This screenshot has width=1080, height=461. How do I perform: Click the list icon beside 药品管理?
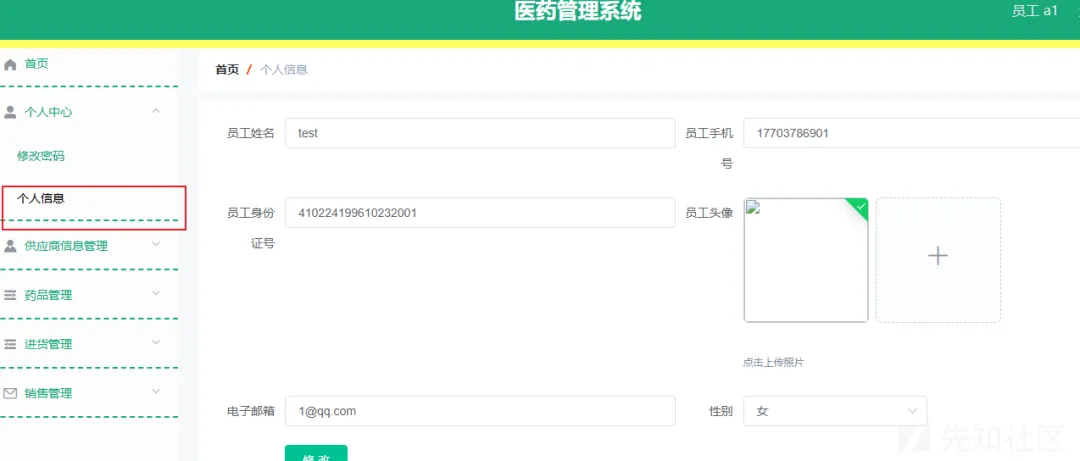click(10, 295)
